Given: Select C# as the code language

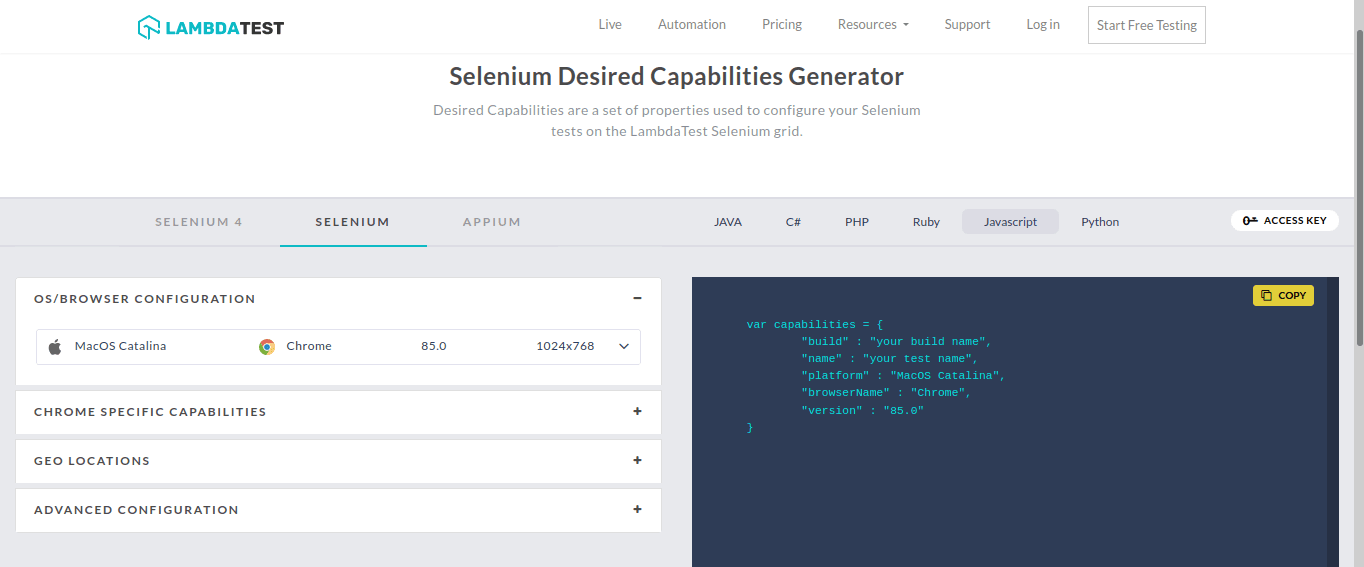Looking at the screenshot, I should click(793, 222).
